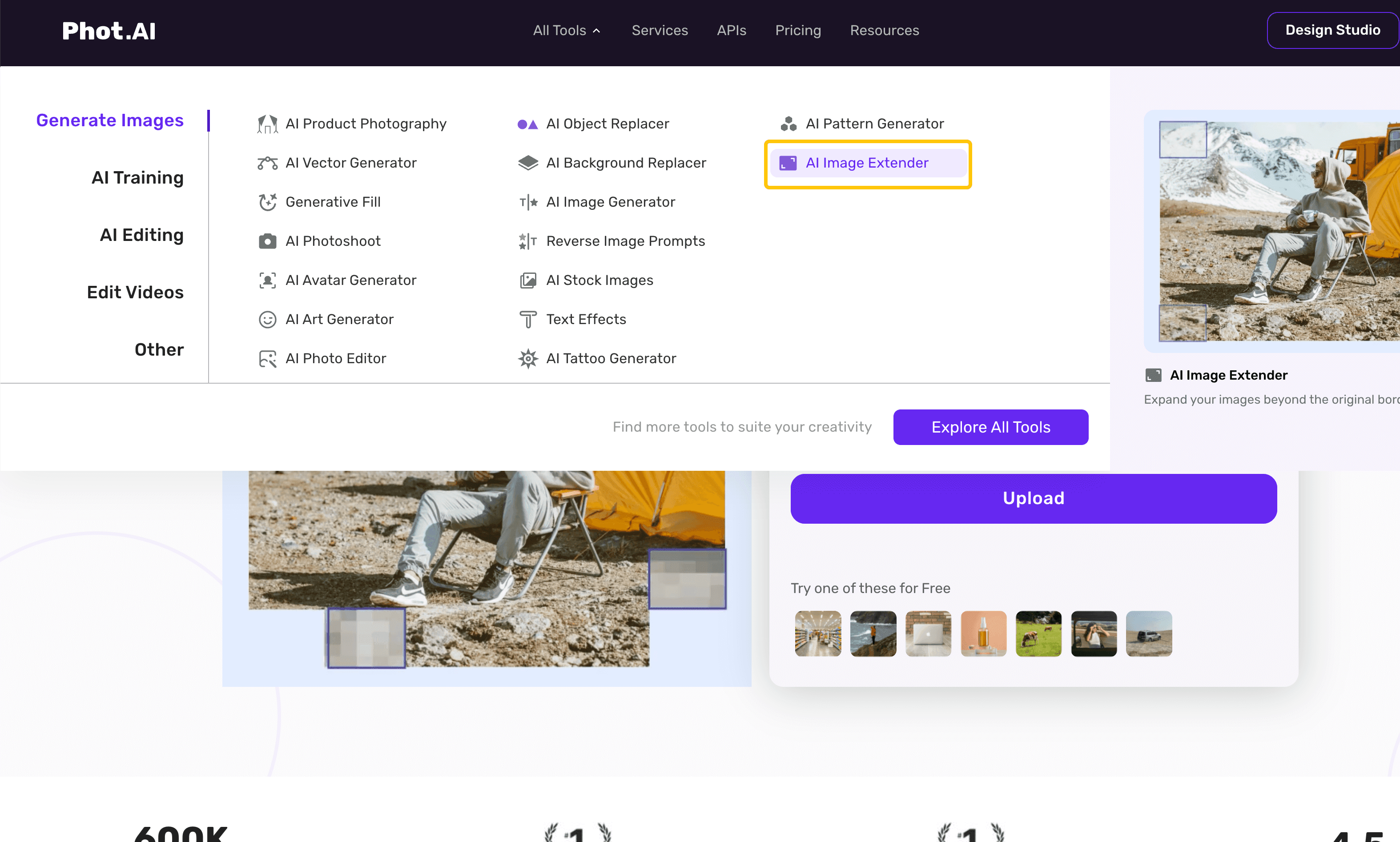Click the AI Tattoo Generator icon
This screenshot has height=842, width=1400.
pyautogui.click(x=527, y=358)
